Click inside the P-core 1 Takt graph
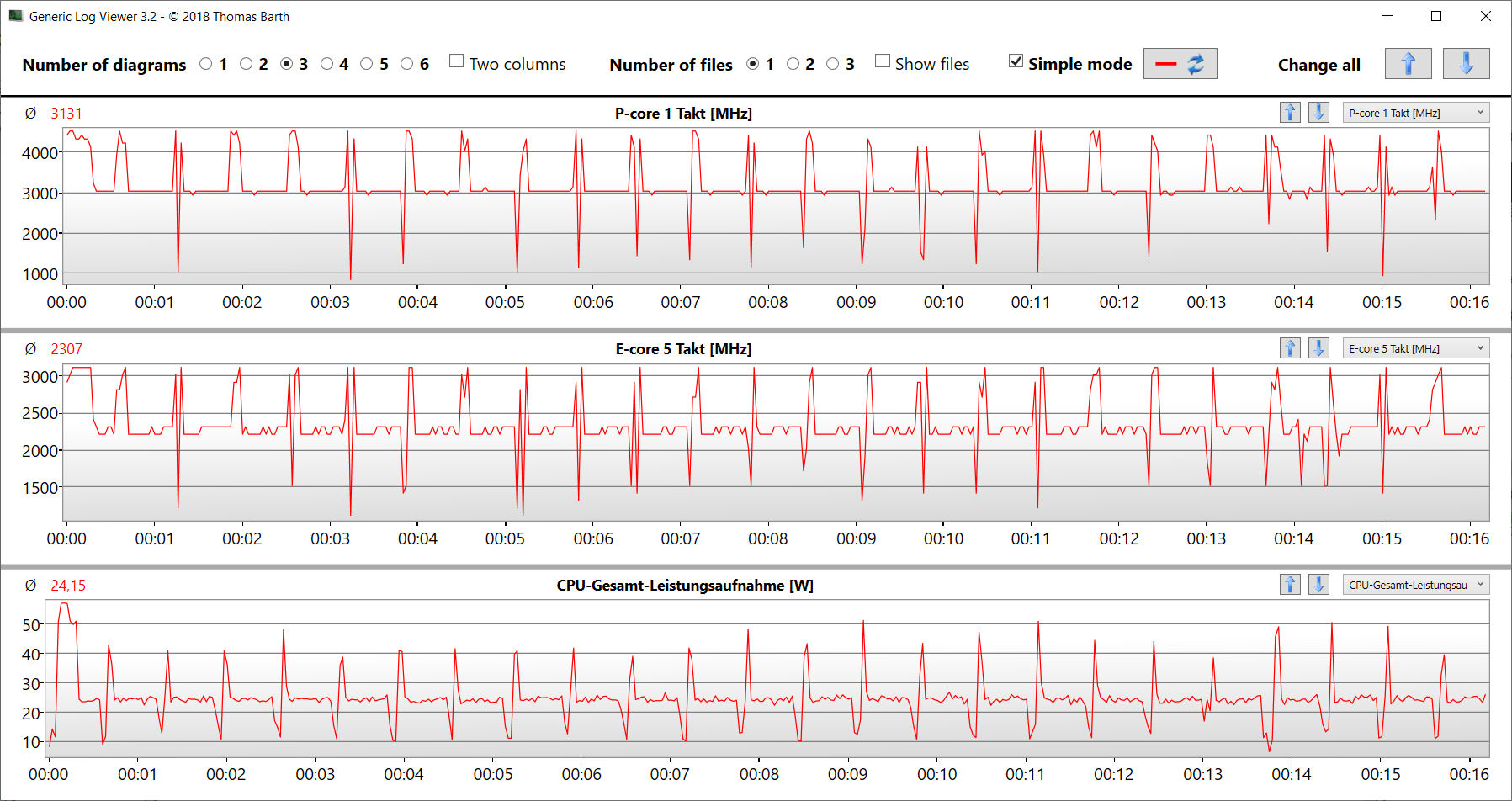The width and height of the screenshot is (1512, 801). 776,206
